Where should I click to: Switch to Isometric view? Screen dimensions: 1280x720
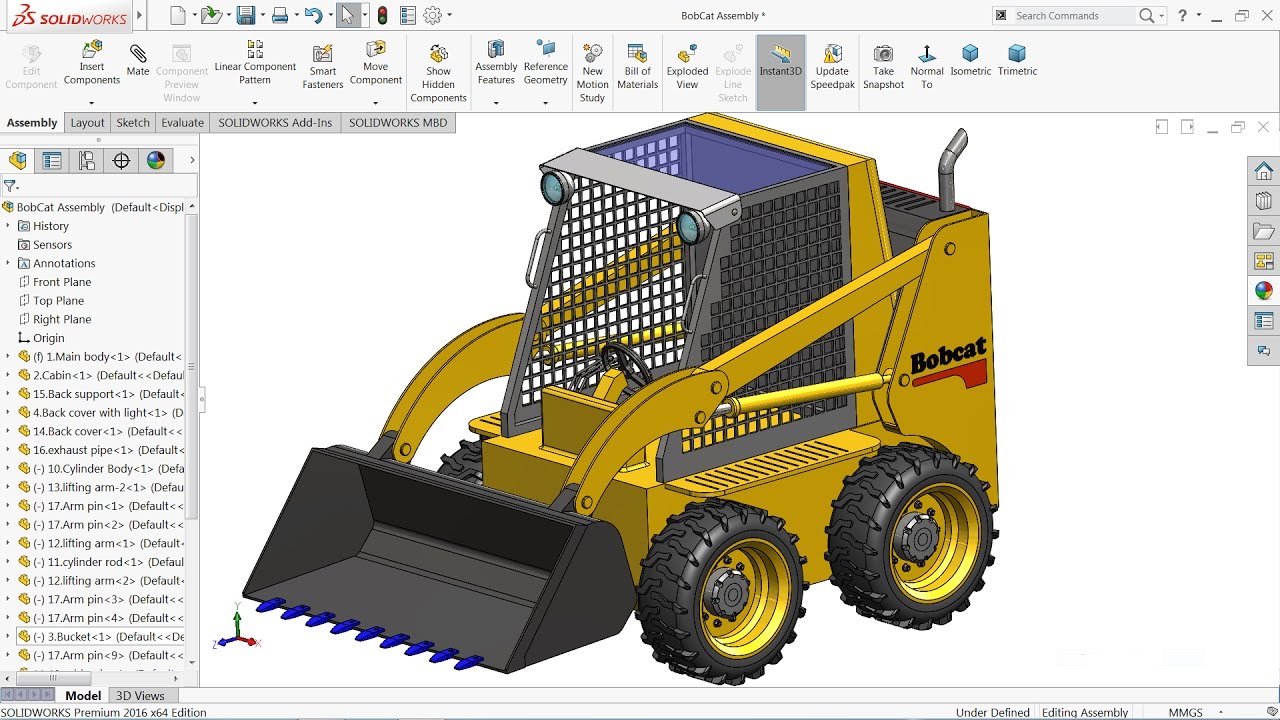click(970, 60)
